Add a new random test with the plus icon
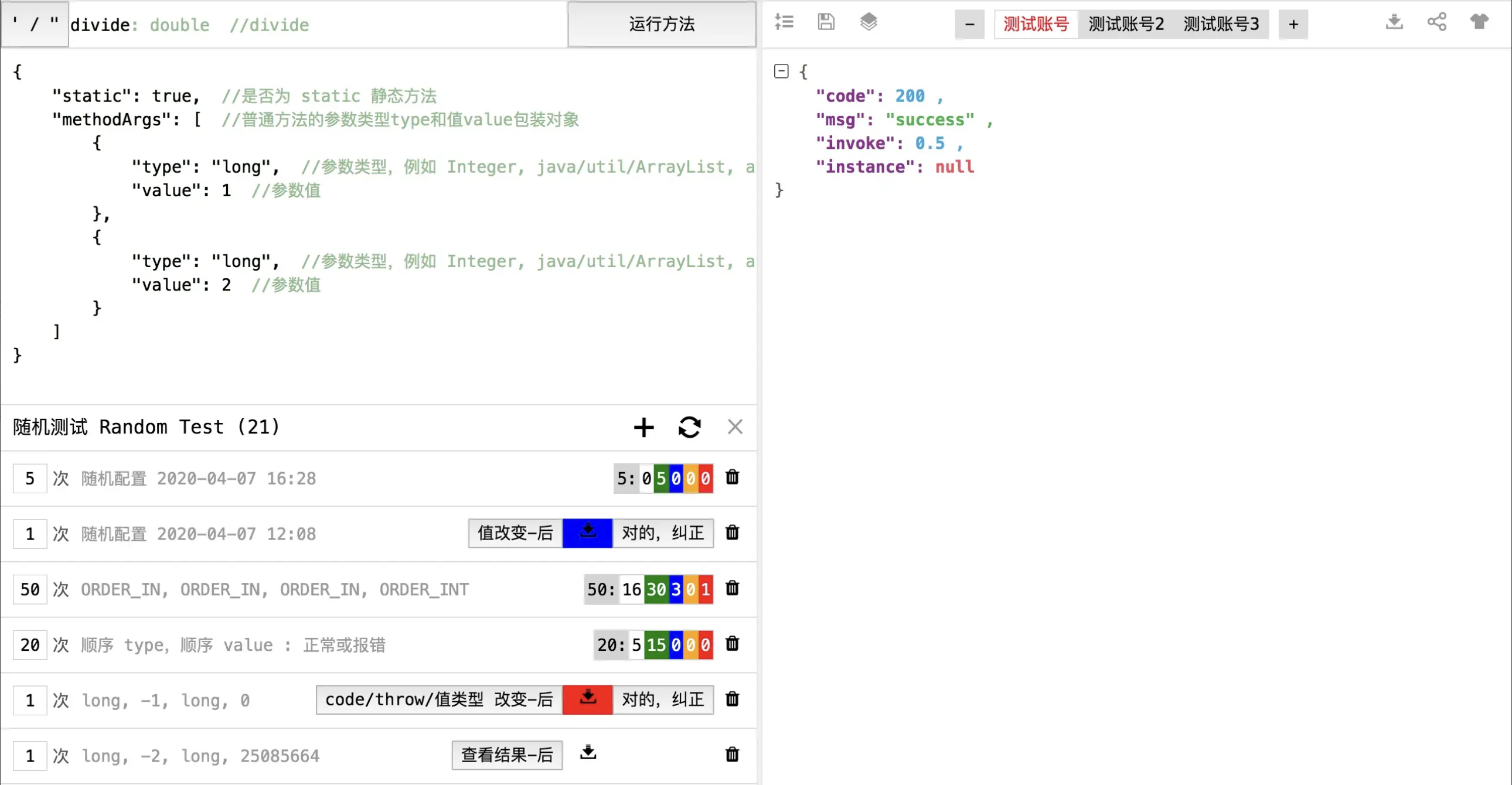 click(643, 427)
